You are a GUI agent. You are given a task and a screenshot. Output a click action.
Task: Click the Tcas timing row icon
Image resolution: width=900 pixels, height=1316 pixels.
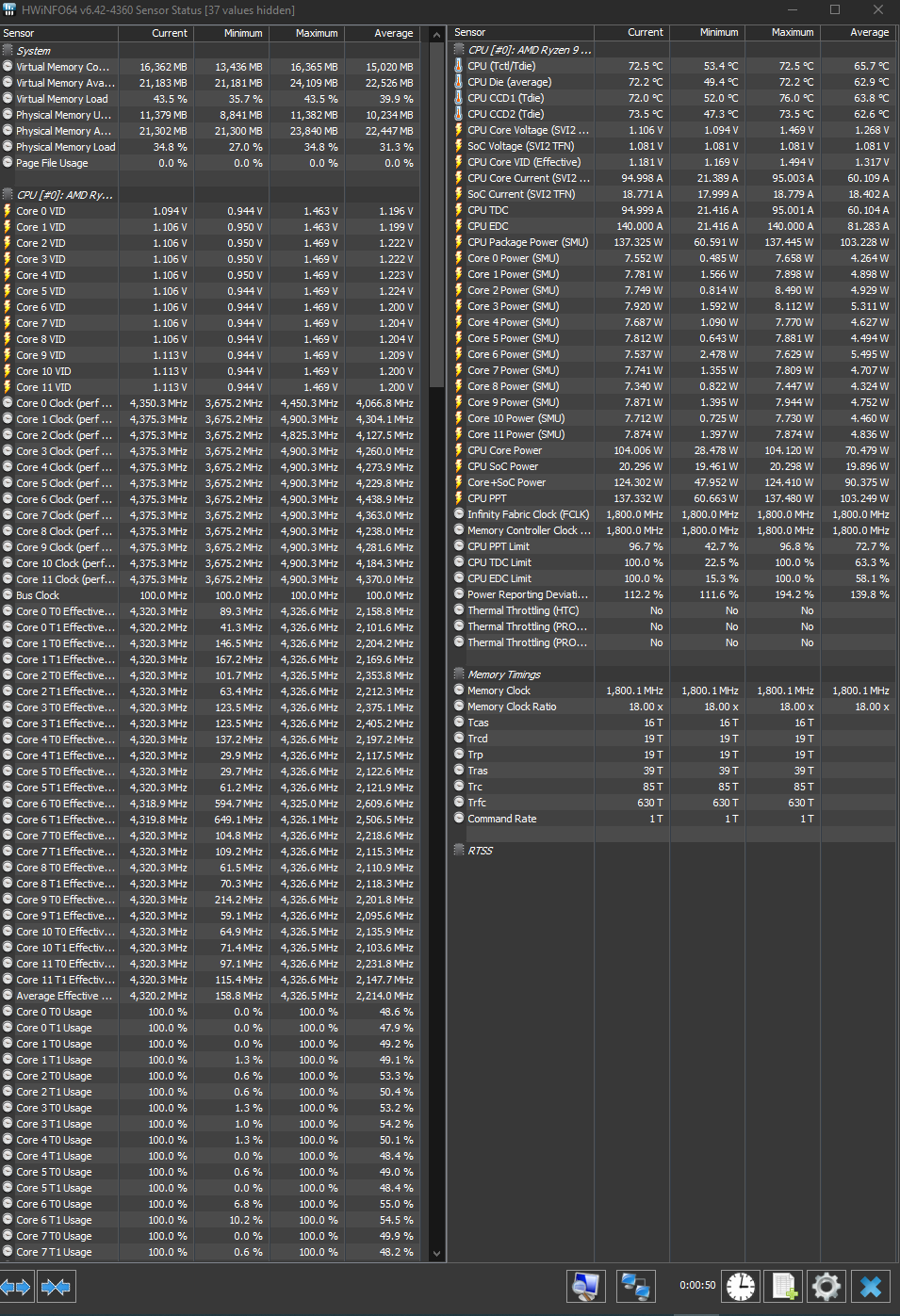459,723
